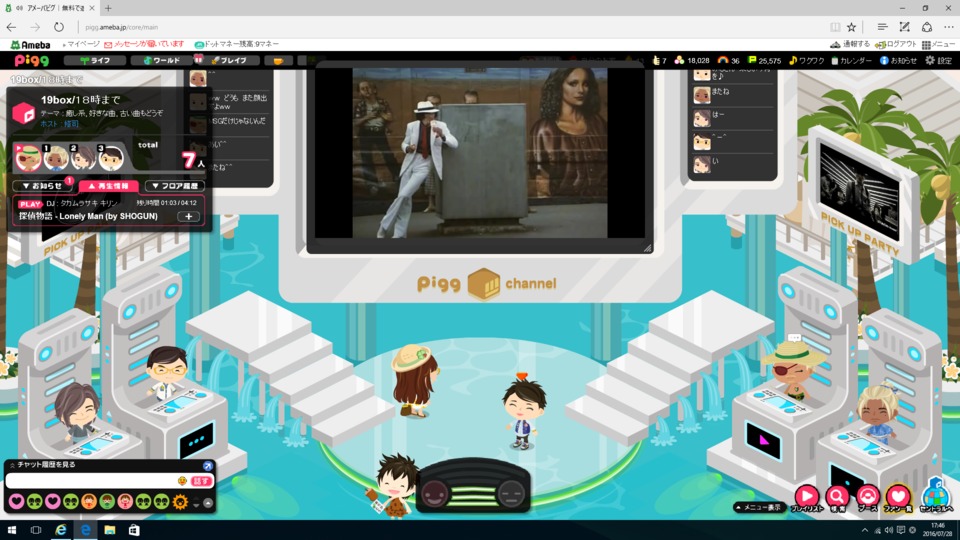
Task: Click the thumbs-up counter showing 7
Action: (659, 61)
